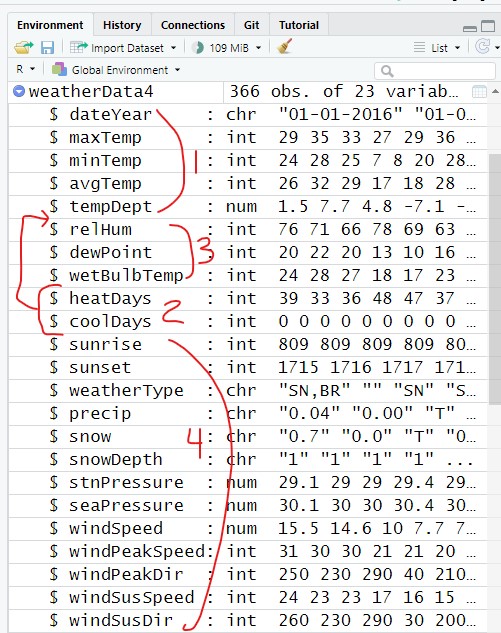The height and width of the screenshot is (633, 501).
Task: Open the List view mode dropdown
Action: point(437,48)
